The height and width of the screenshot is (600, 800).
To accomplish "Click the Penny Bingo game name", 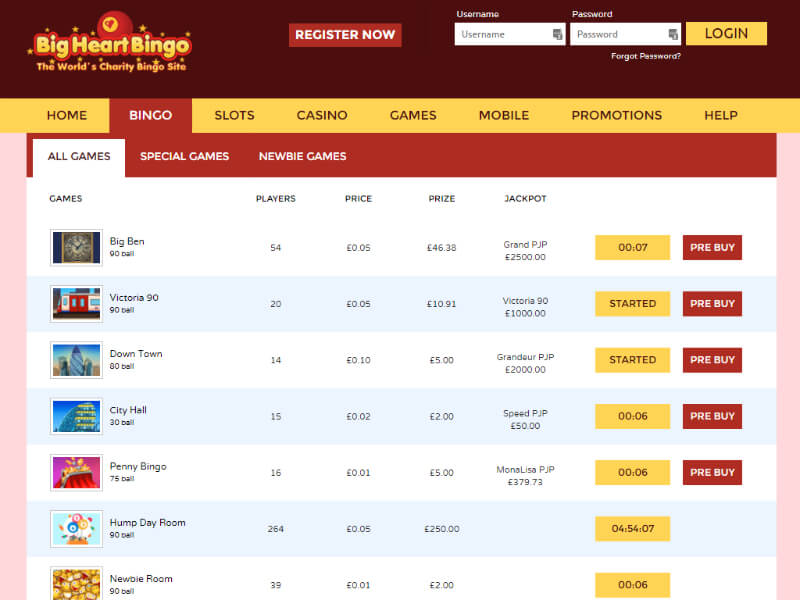I will tap(138, 466).
